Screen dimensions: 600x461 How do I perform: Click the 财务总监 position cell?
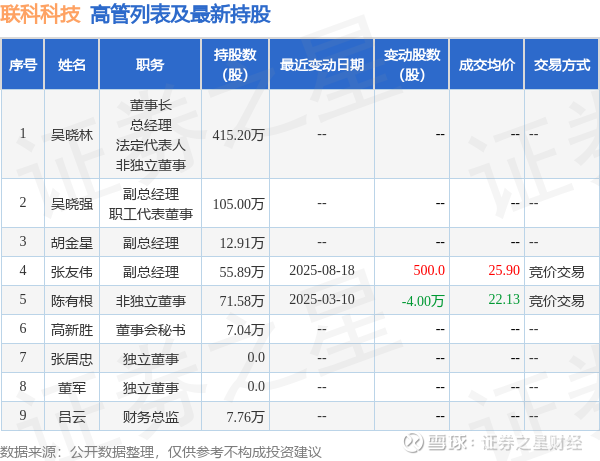(x=150, y=417)
